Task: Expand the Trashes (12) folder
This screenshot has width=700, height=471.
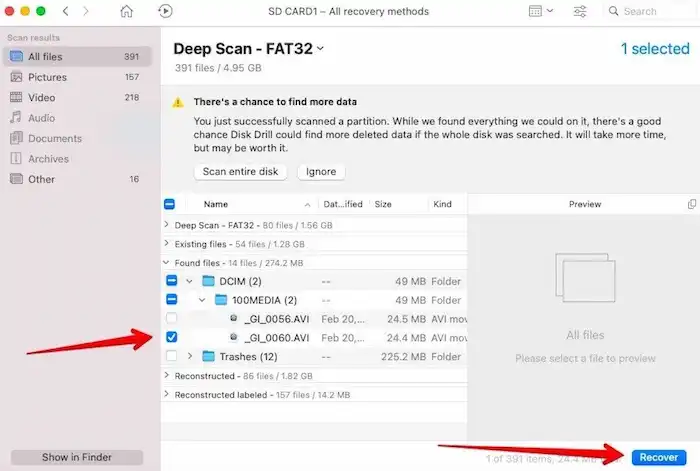Action: [x=190, y=356]
